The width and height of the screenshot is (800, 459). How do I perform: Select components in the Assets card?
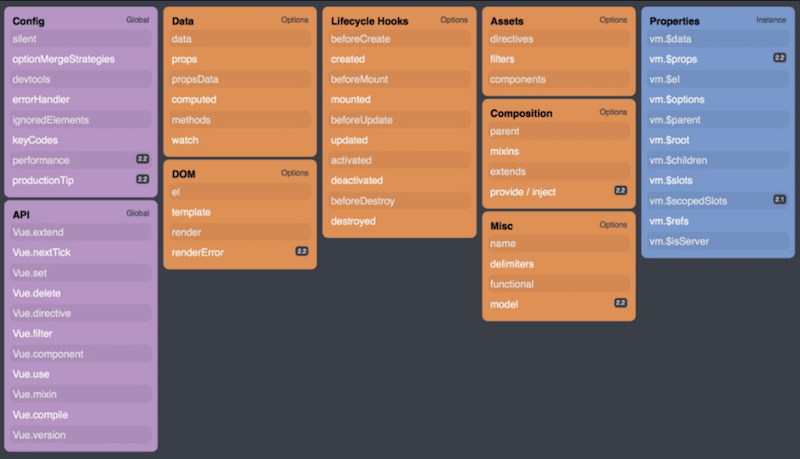(x=559, y=79)
